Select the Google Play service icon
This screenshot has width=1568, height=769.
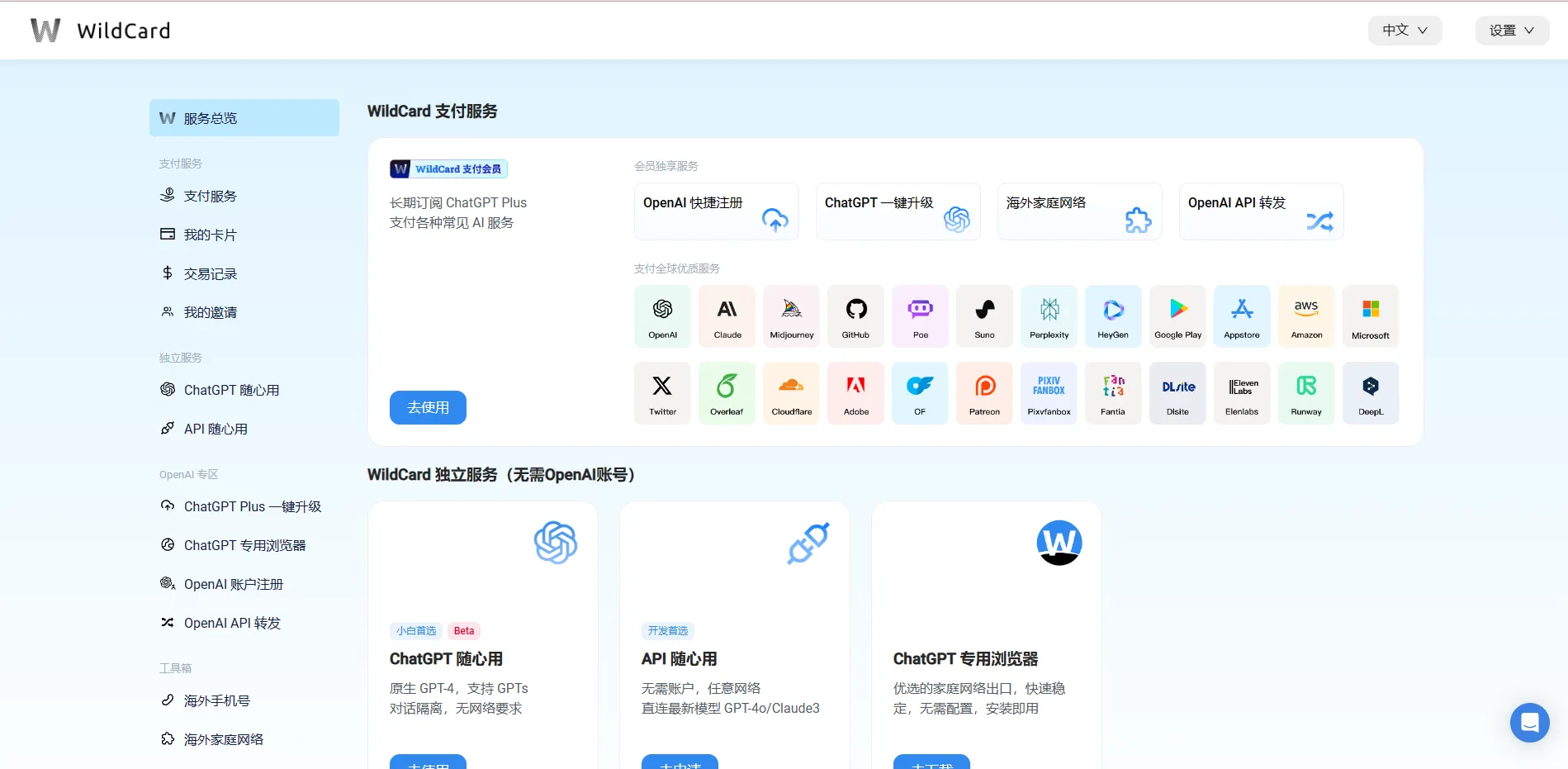pos(1177,316)
